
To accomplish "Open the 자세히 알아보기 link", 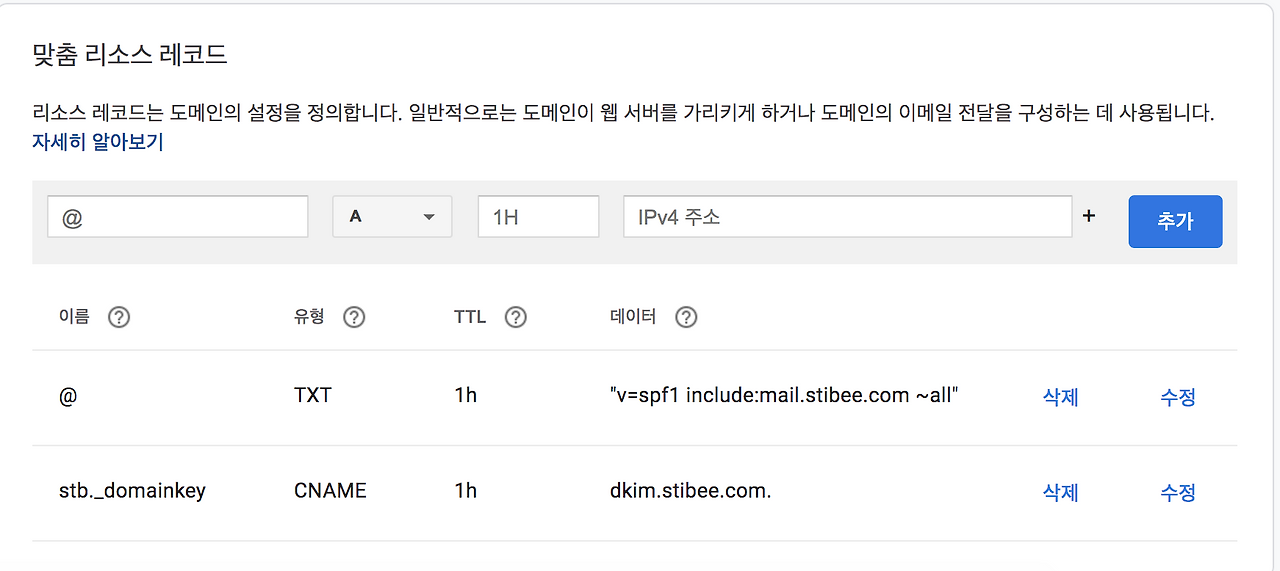I will click(98, 142).
